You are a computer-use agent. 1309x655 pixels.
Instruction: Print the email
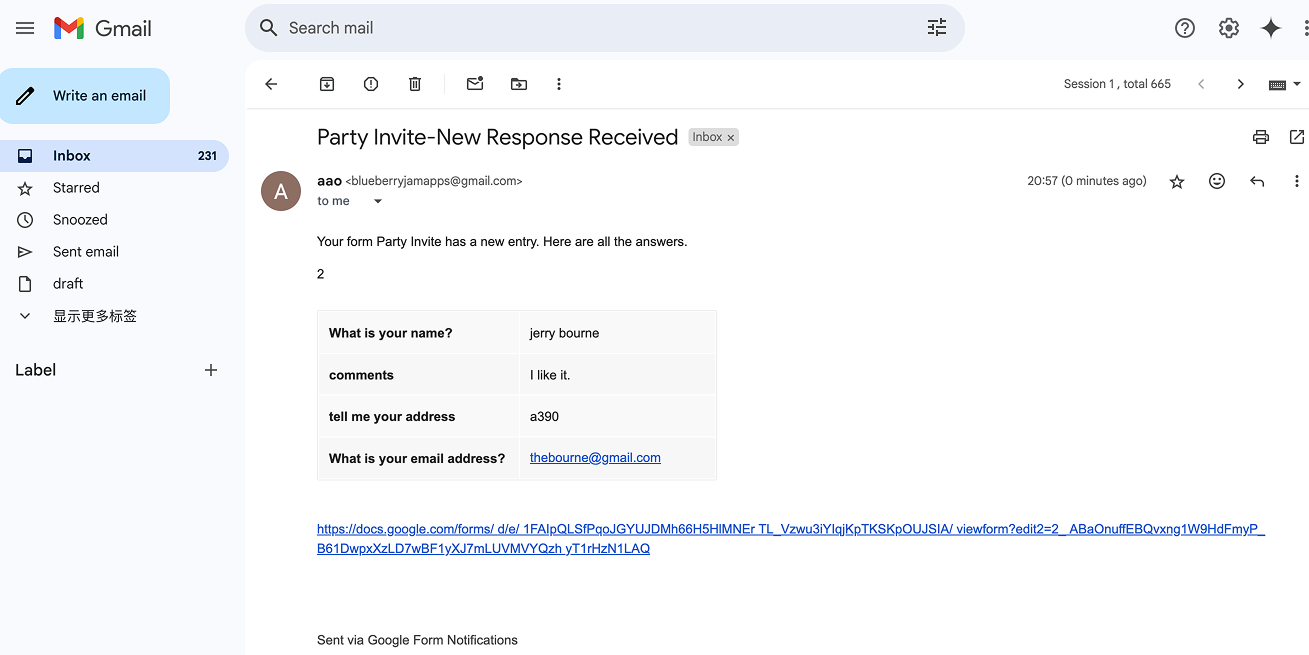click(1260, 137)
